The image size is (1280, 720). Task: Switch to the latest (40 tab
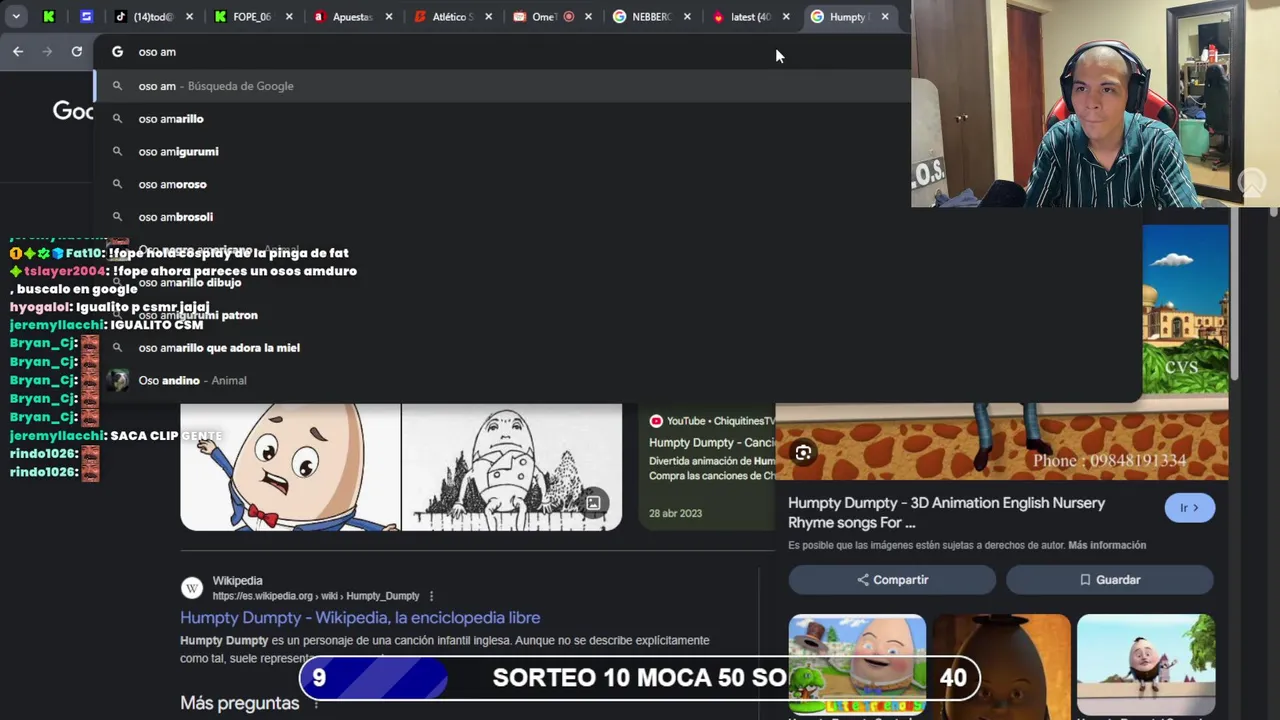point(742,16)
